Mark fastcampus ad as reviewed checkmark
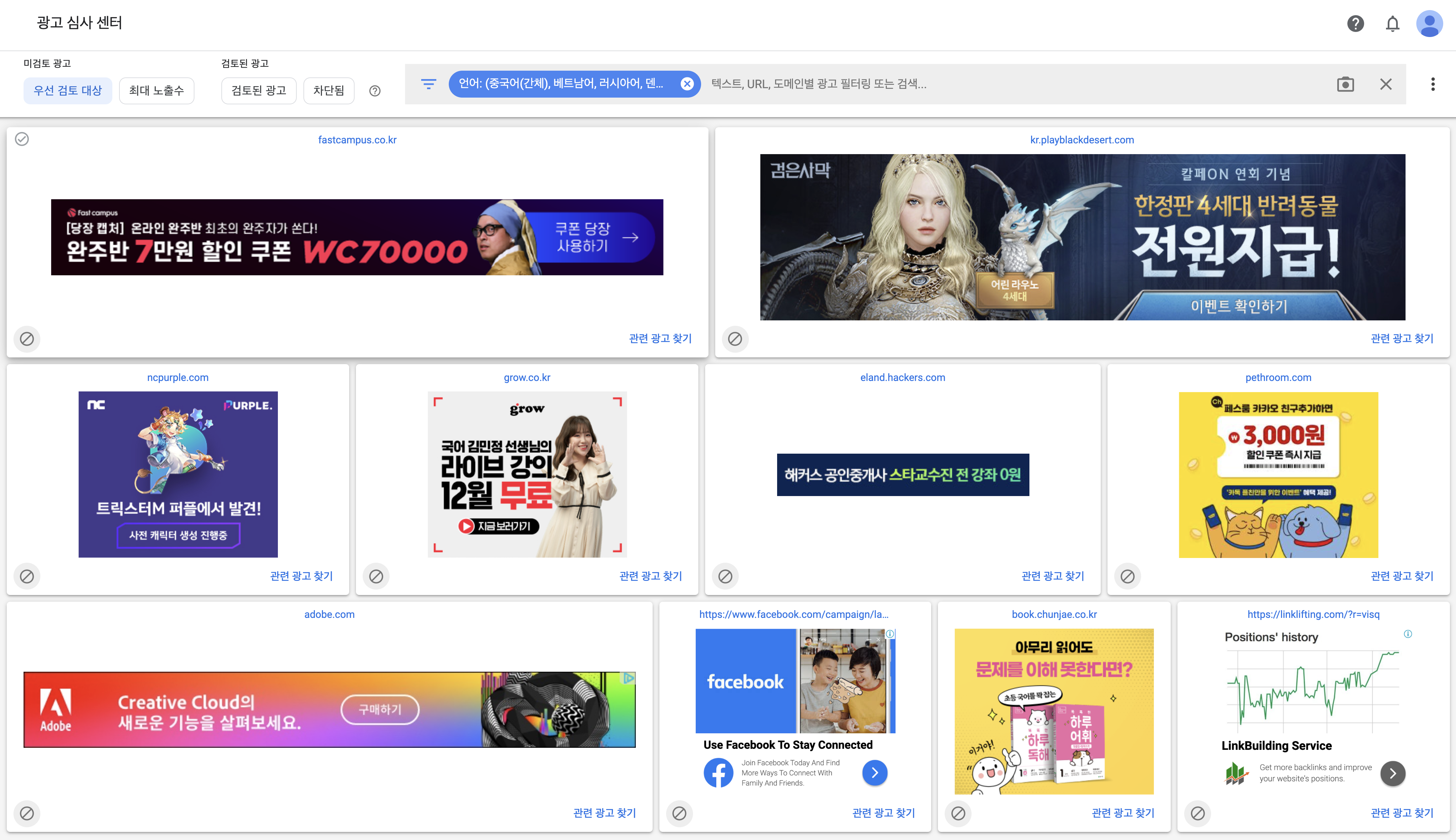Screen dimensions: 1456x840 (22, 139)
